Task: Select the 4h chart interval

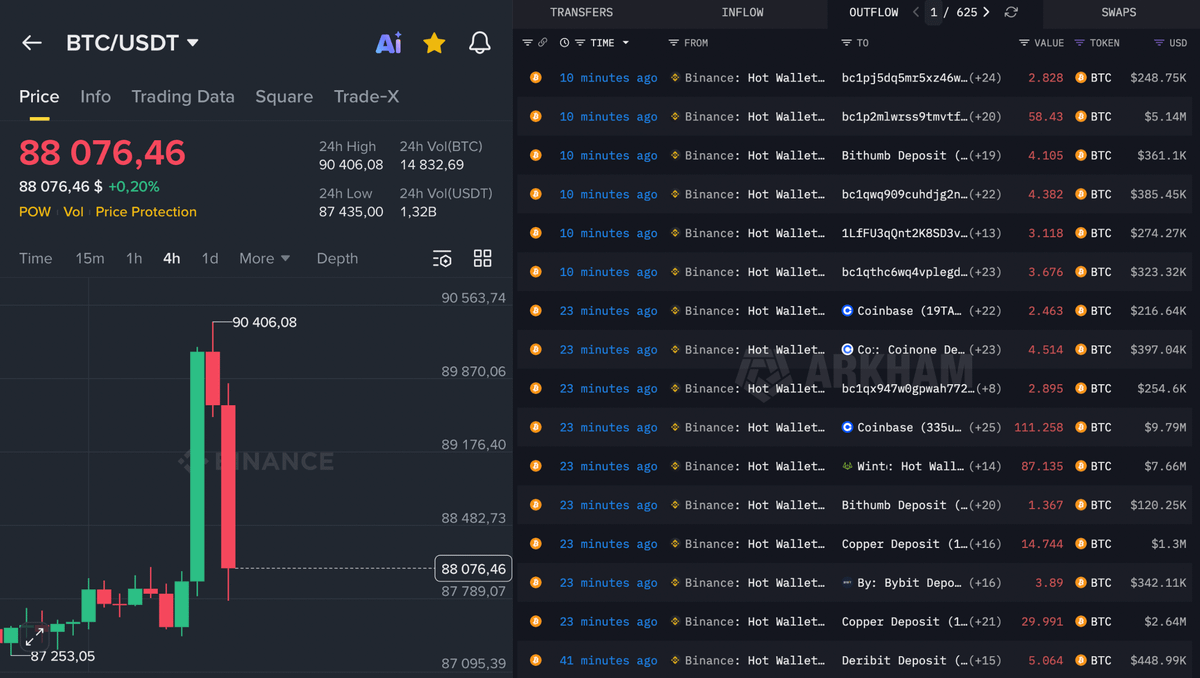Action: pos(172,258)
